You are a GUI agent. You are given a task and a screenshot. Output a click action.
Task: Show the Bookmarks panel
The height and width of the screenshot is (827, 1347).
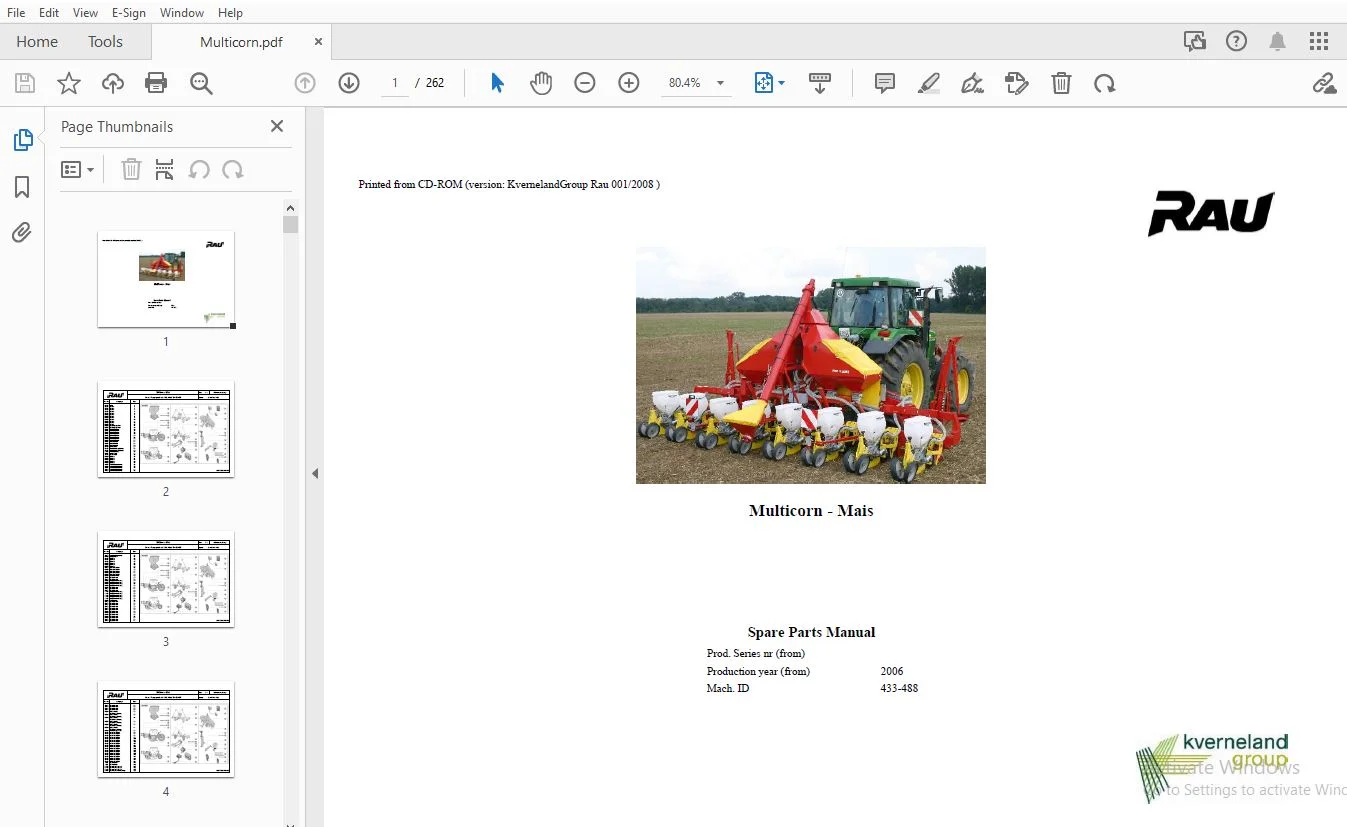22,187
